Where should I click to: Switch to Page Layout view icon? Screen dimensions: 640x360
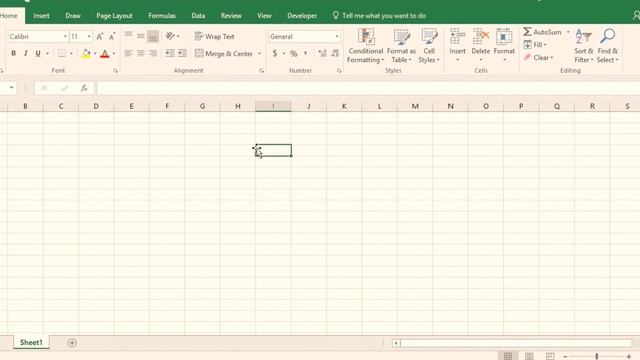pyautogui.click(x=529, y=356)
